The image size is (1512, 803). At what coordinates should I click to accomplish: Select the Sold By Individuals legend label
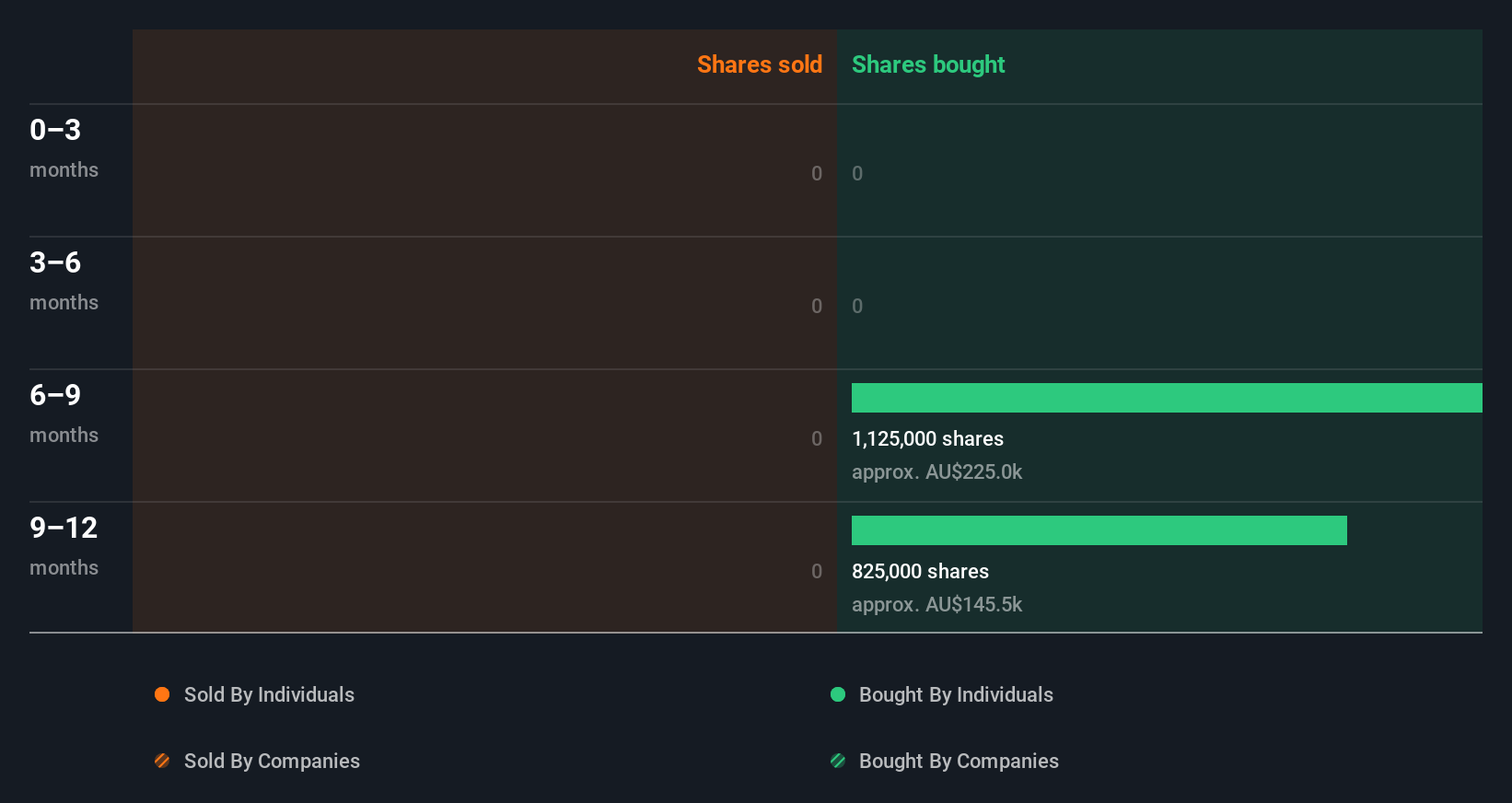coord(269,694)
